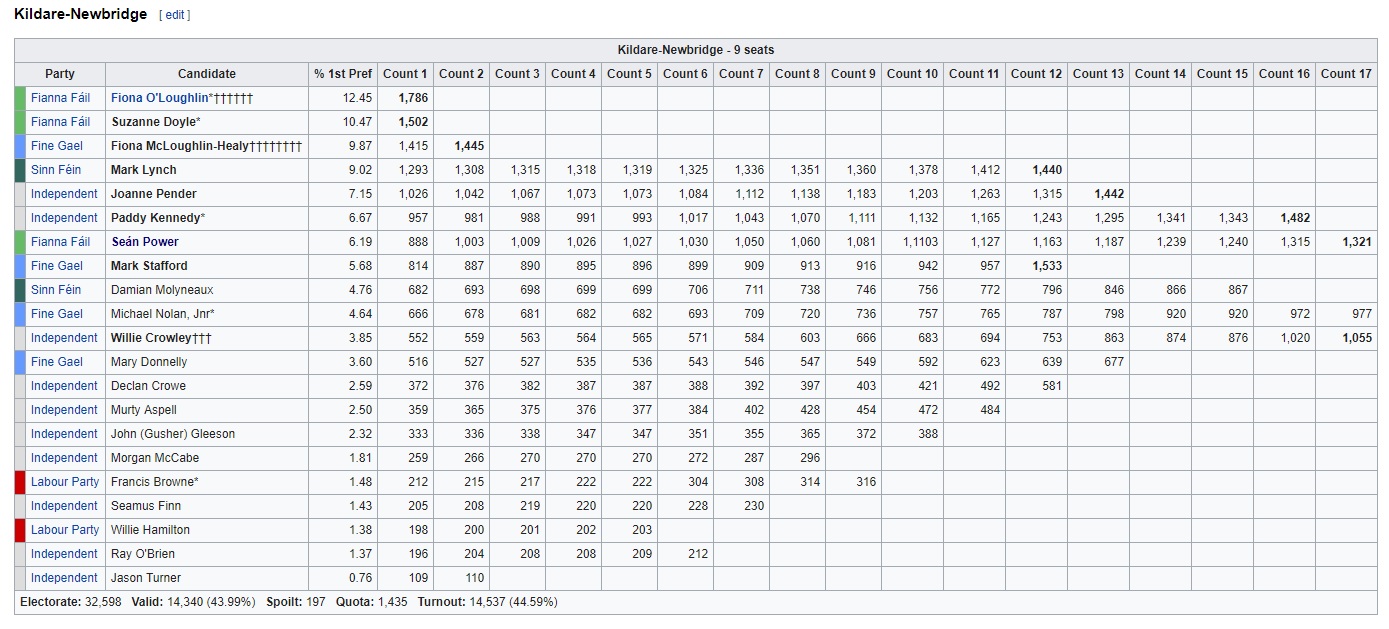The width and height of the screenshot is (1389, 629).
Task: Click the Kildare-Newbridge section heading
Action: [x=80, y=15]
